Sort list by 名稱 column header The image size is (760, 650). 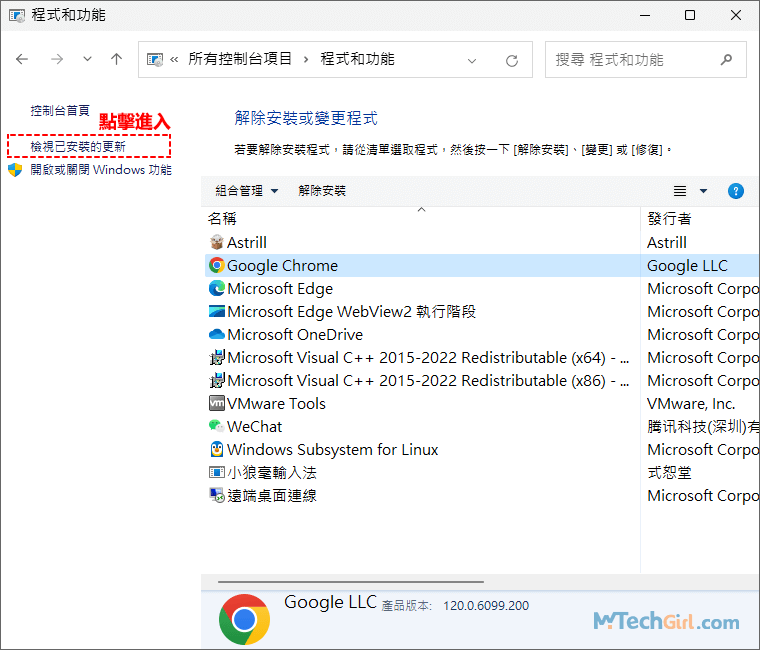pyautogui.click(x=222, y=218)
